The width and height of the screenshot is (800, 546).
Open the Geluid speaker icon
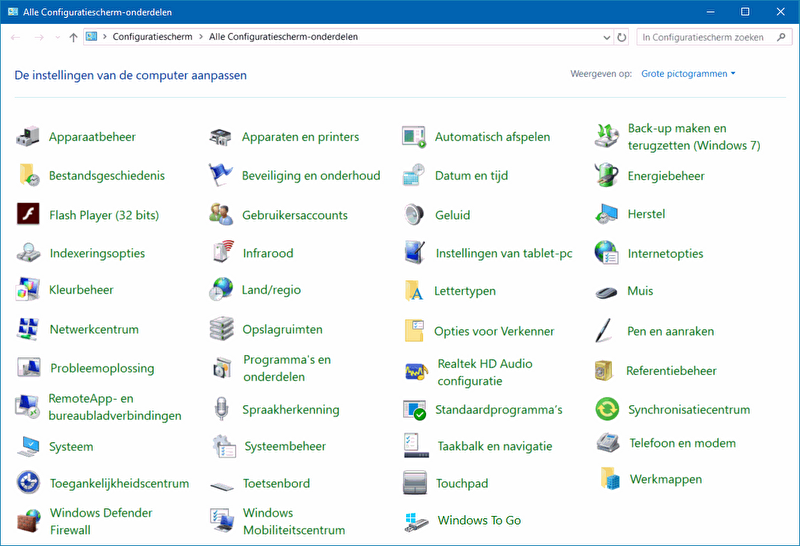pos(415,215)
